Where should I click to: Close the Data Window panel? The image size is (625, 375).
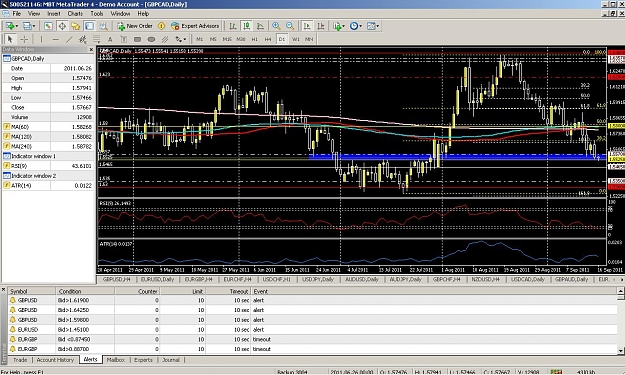[91, 49]
